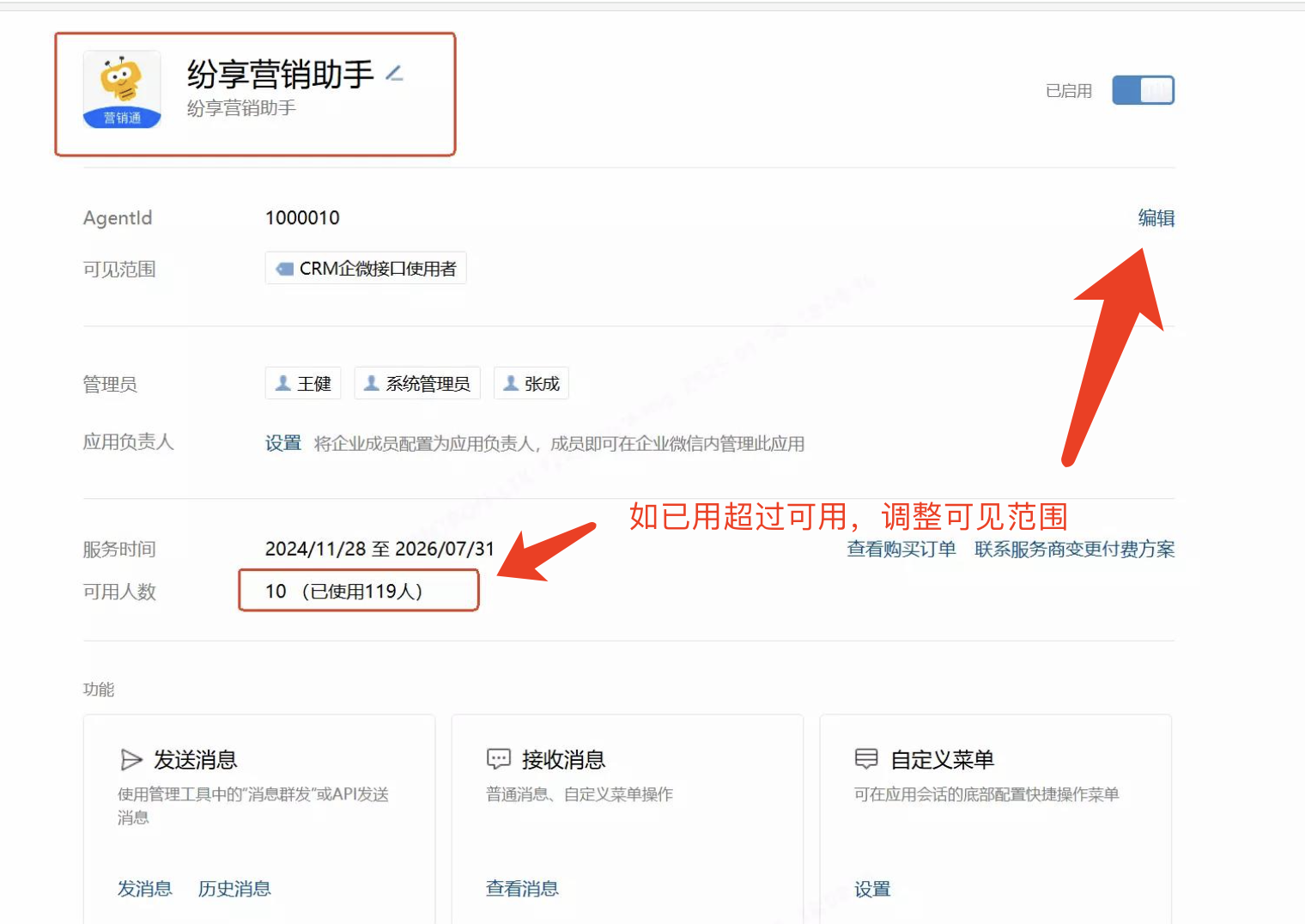Click the 纷享营销助手 app title
Image resolution: width=1305 pixels, height=924 pixels.
tap(281, 75)
